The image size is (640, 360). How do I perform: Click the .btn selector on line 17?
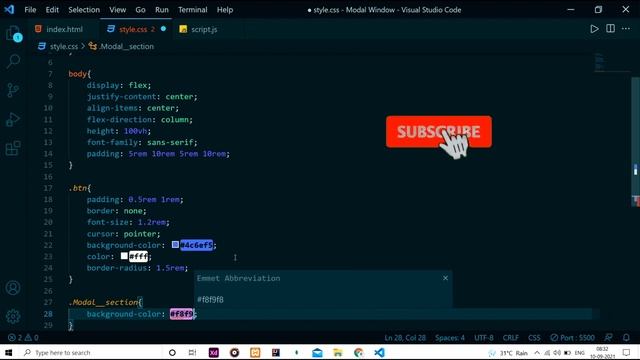click(x=78, y=188)
